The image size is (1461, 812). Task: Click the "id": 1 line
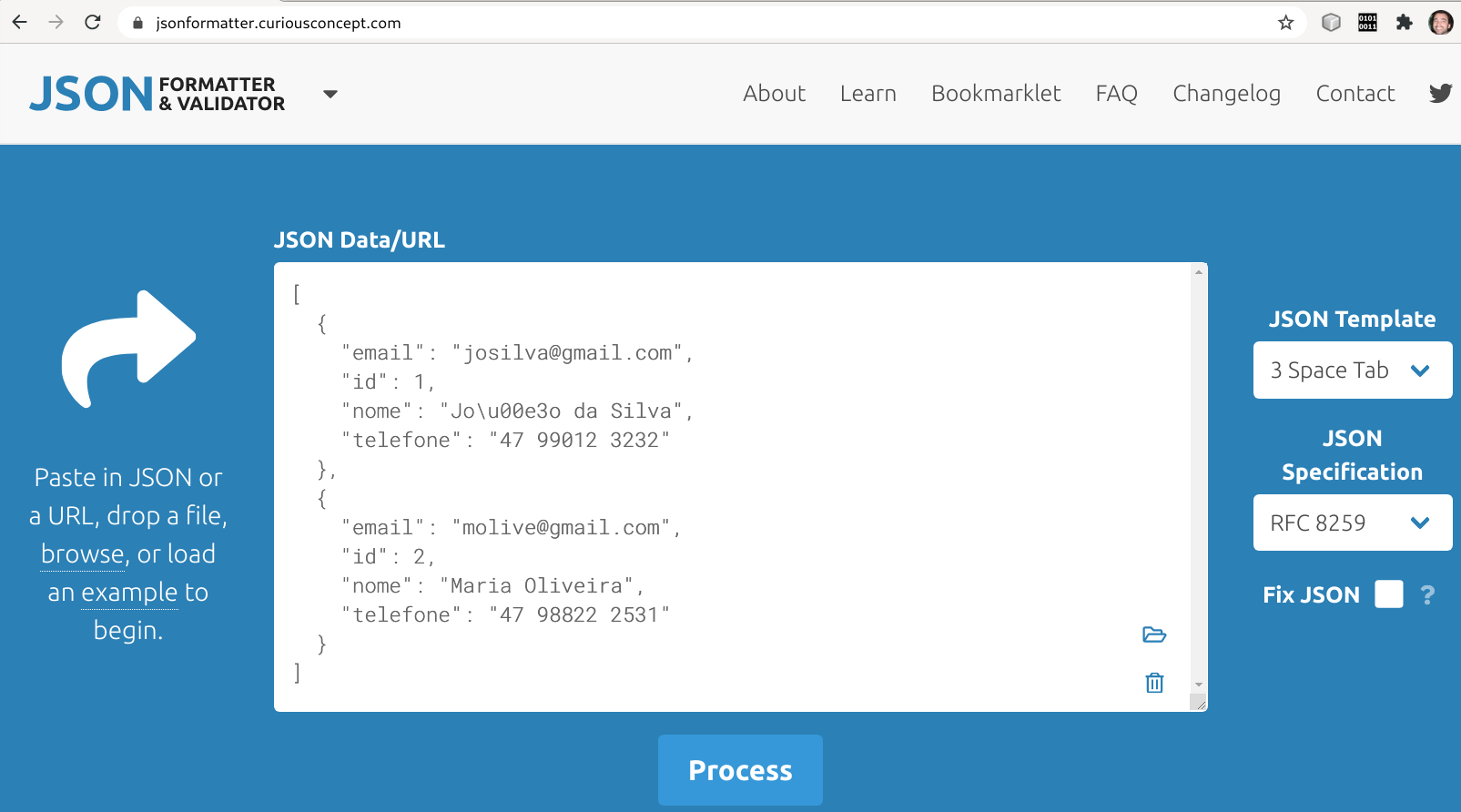(x=389, y=382)
